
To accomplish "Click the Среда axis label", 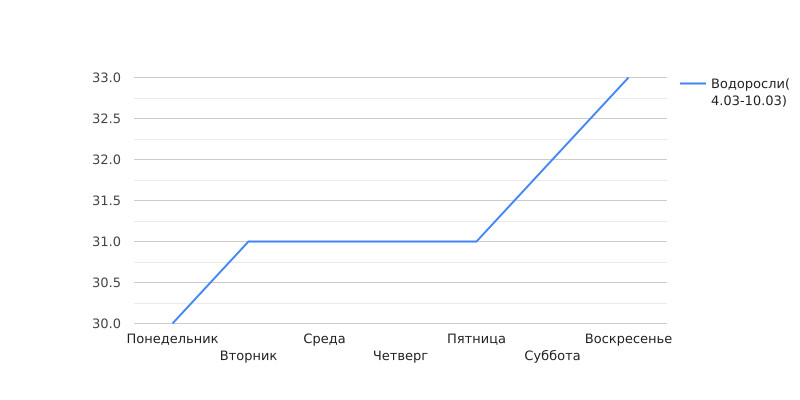I will [x=324, y=339].
